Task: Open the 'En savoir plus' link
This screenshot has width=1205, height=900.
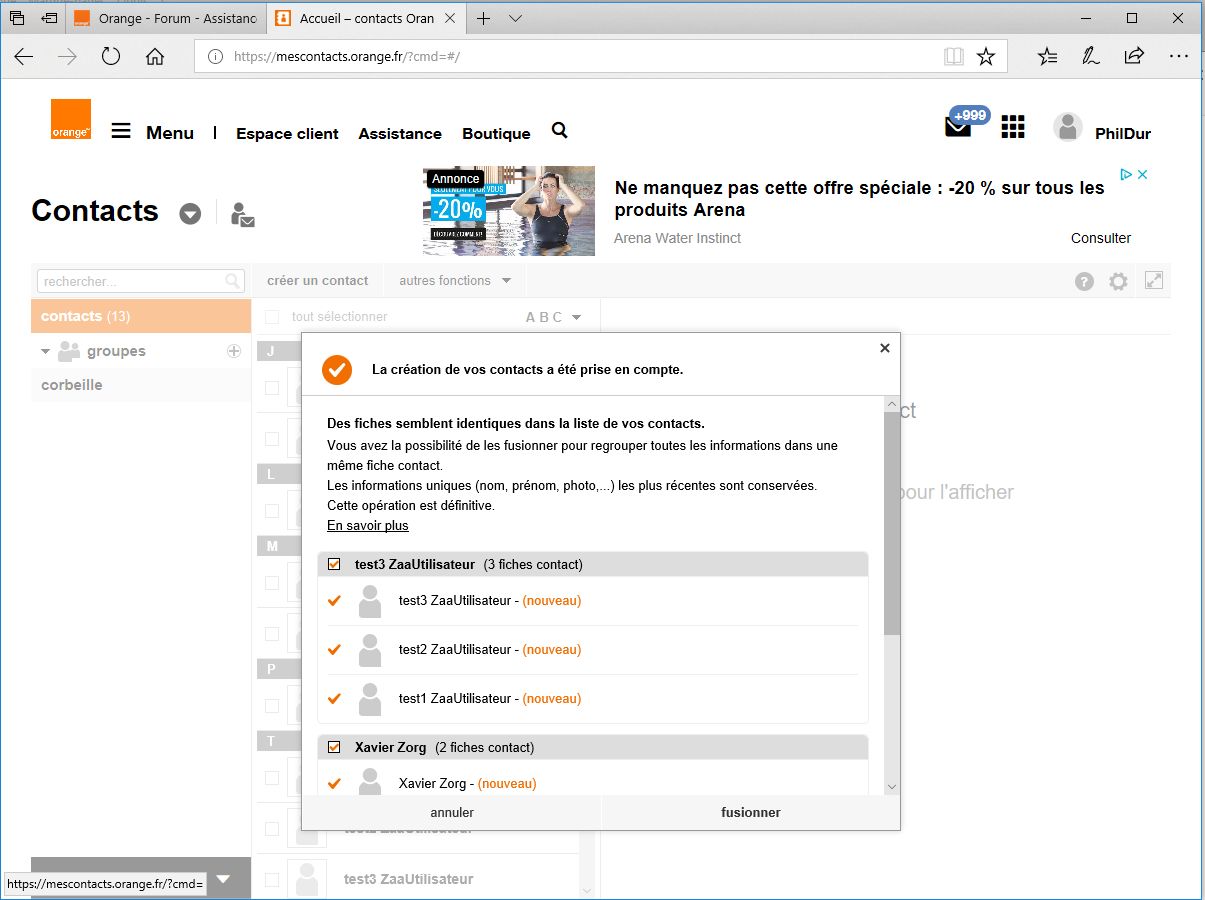Action: (x=367, y=526)
